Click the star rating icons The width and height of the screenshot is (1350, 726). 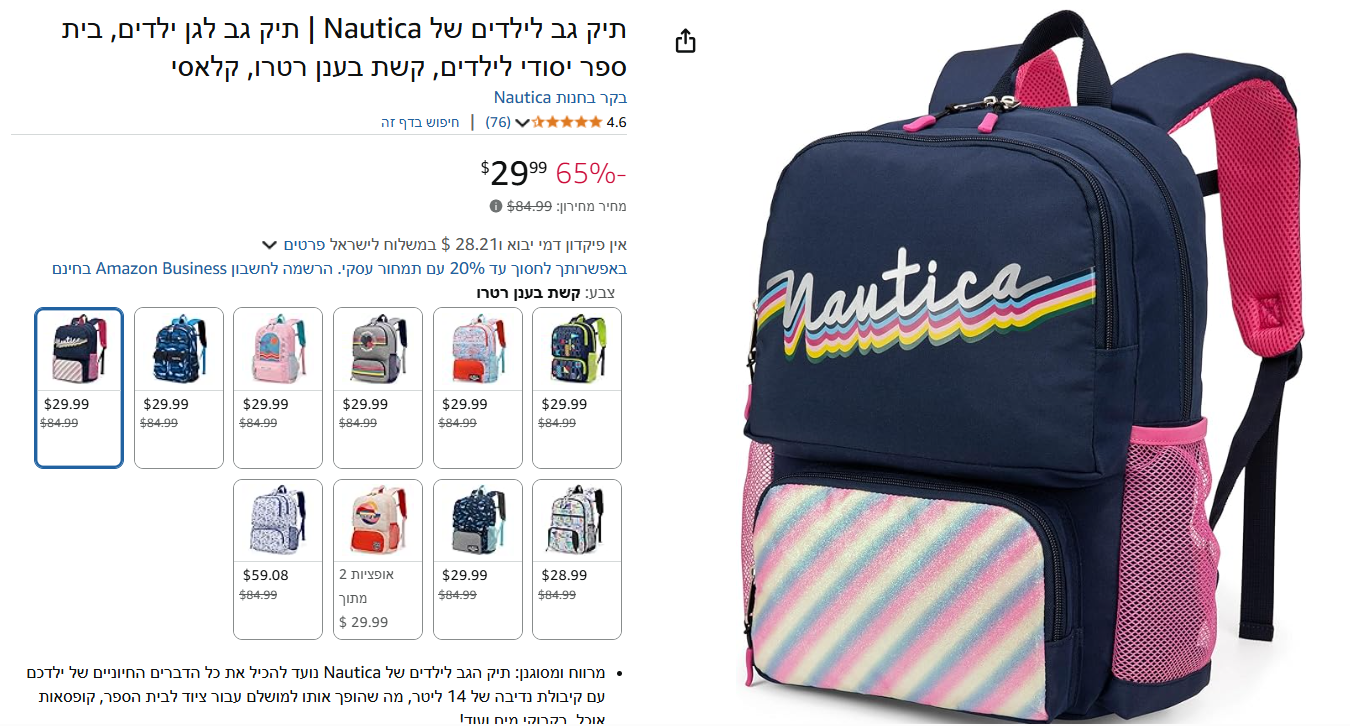click(566, 122)
